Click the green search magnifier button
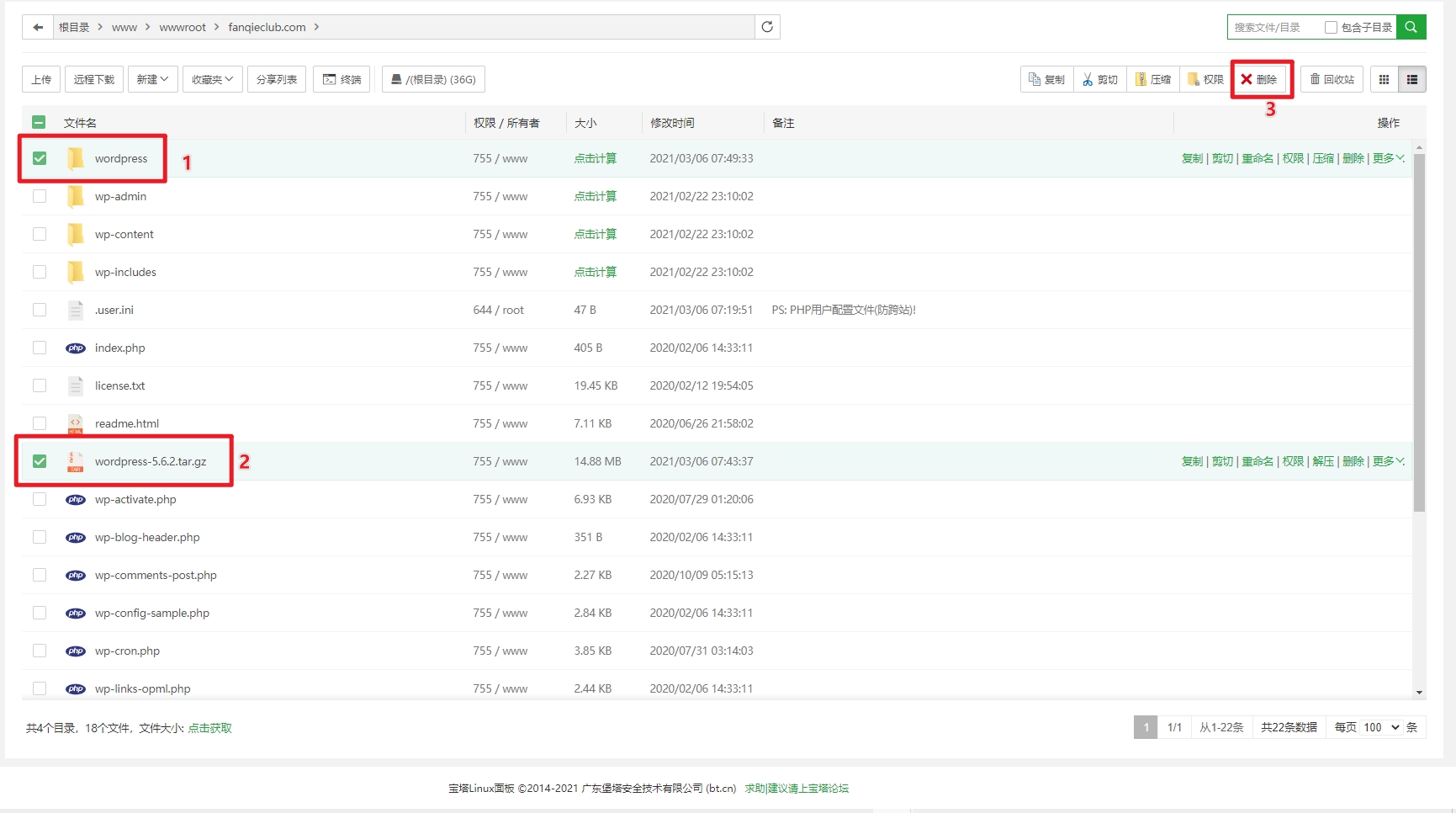Image resolution: width=1456 pixels, height=813 pixels. 1411,27
